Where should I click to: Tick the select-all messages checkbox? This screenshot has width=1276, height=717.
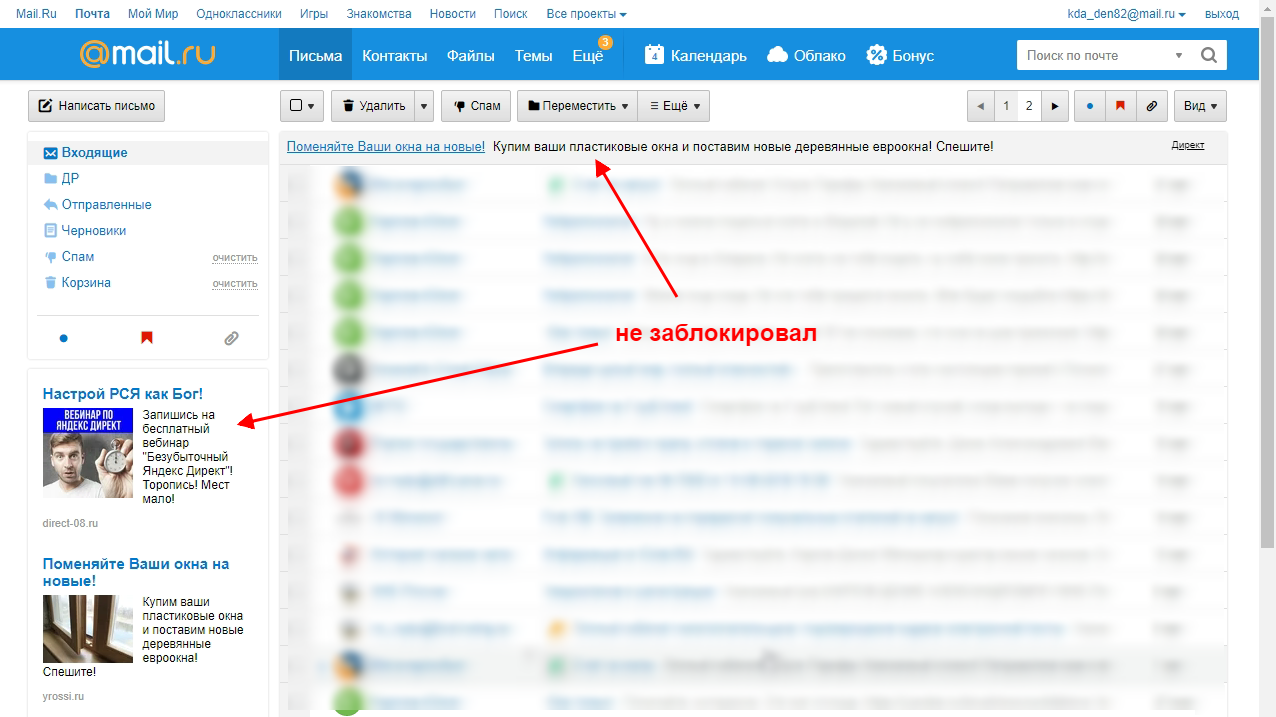point(295,106)
